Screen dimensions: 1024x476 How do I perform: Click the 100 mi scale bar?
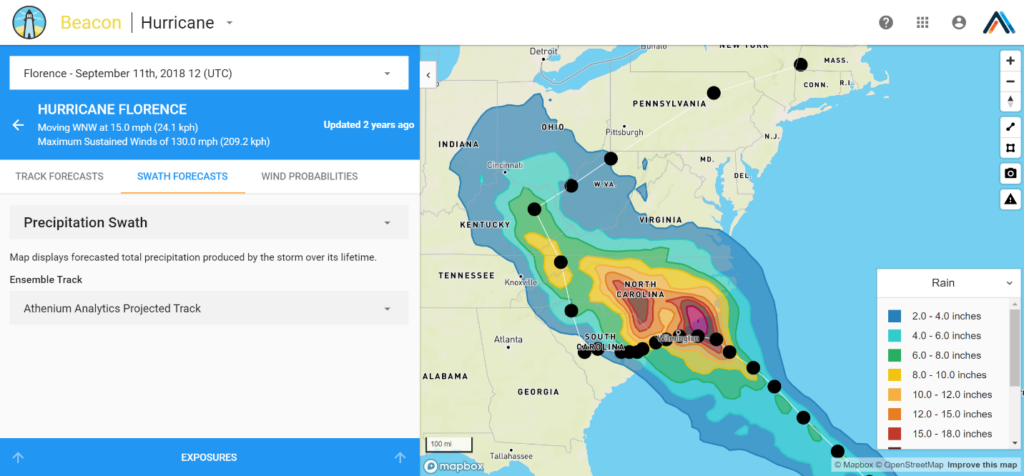tap(449, 444)
